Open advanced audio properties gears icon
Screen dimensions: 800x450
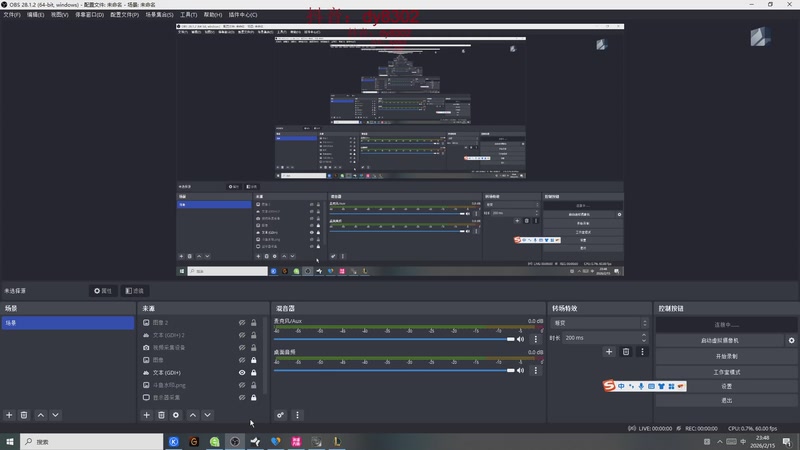coord(281,415)
